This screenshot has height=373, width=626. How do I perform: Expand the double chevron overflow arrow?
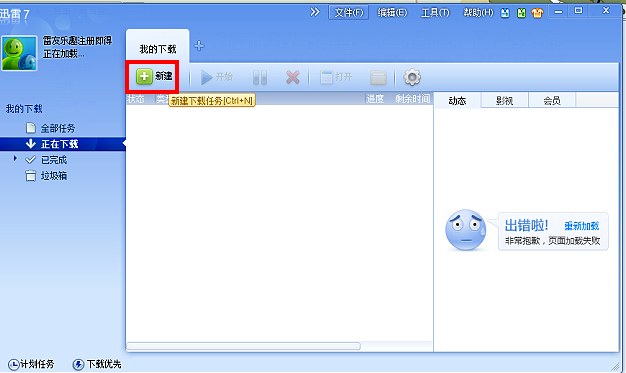[x=315, y=12]
